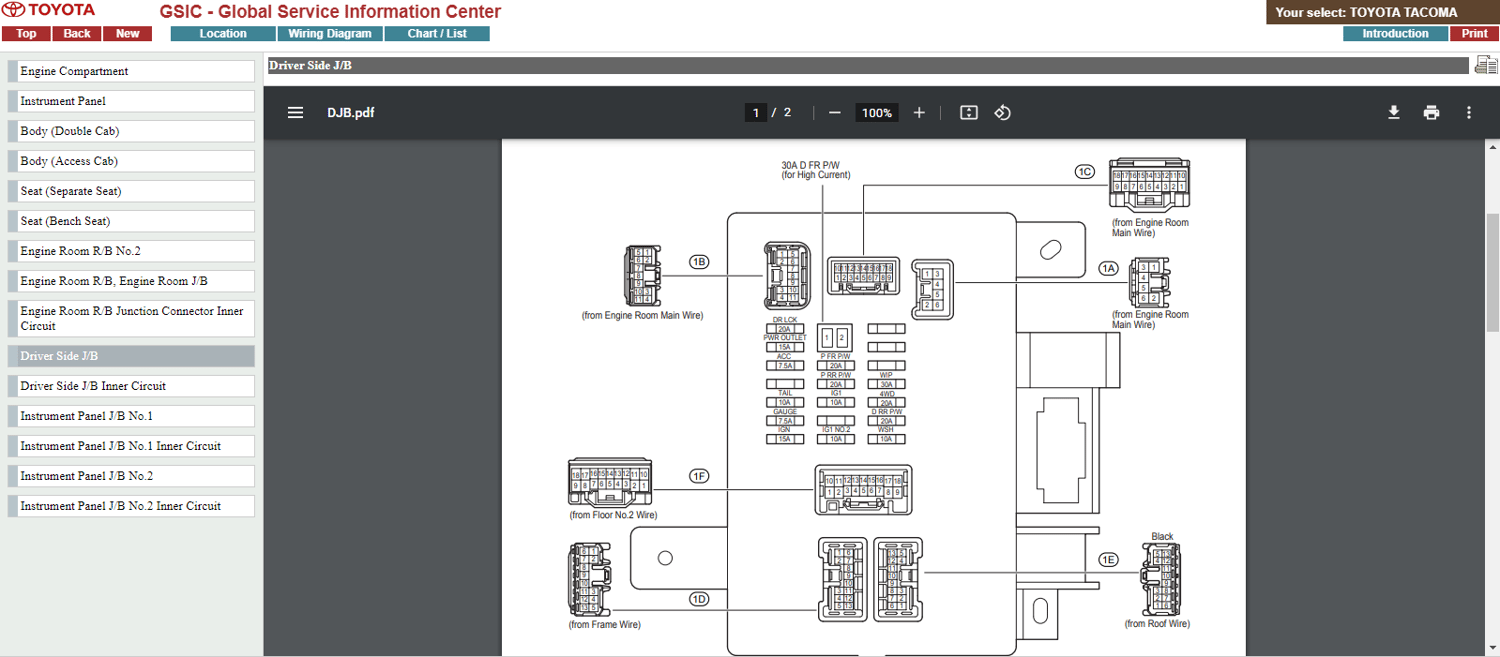The image size is (1500, 657).
Task: Select Body (Double Cab) entry
Action: pos(131,131)
